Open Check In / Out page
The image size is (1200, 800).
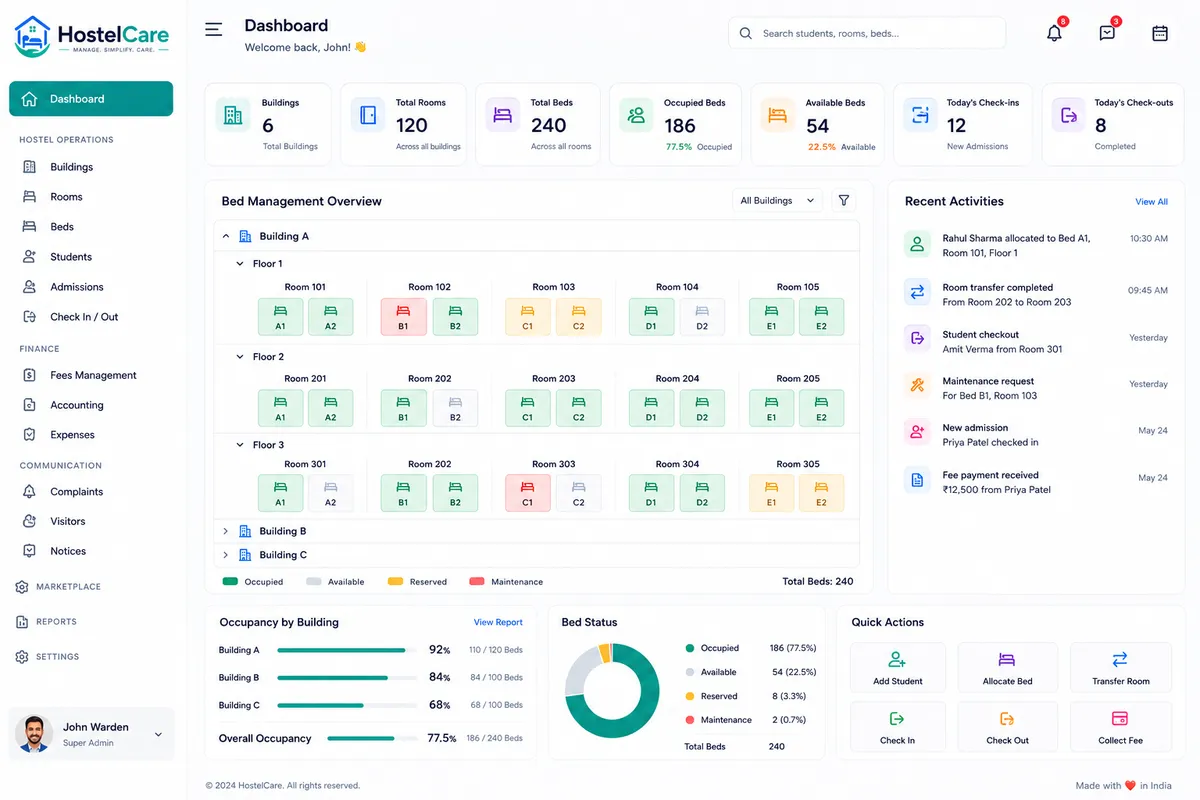(x=84, y=317)
